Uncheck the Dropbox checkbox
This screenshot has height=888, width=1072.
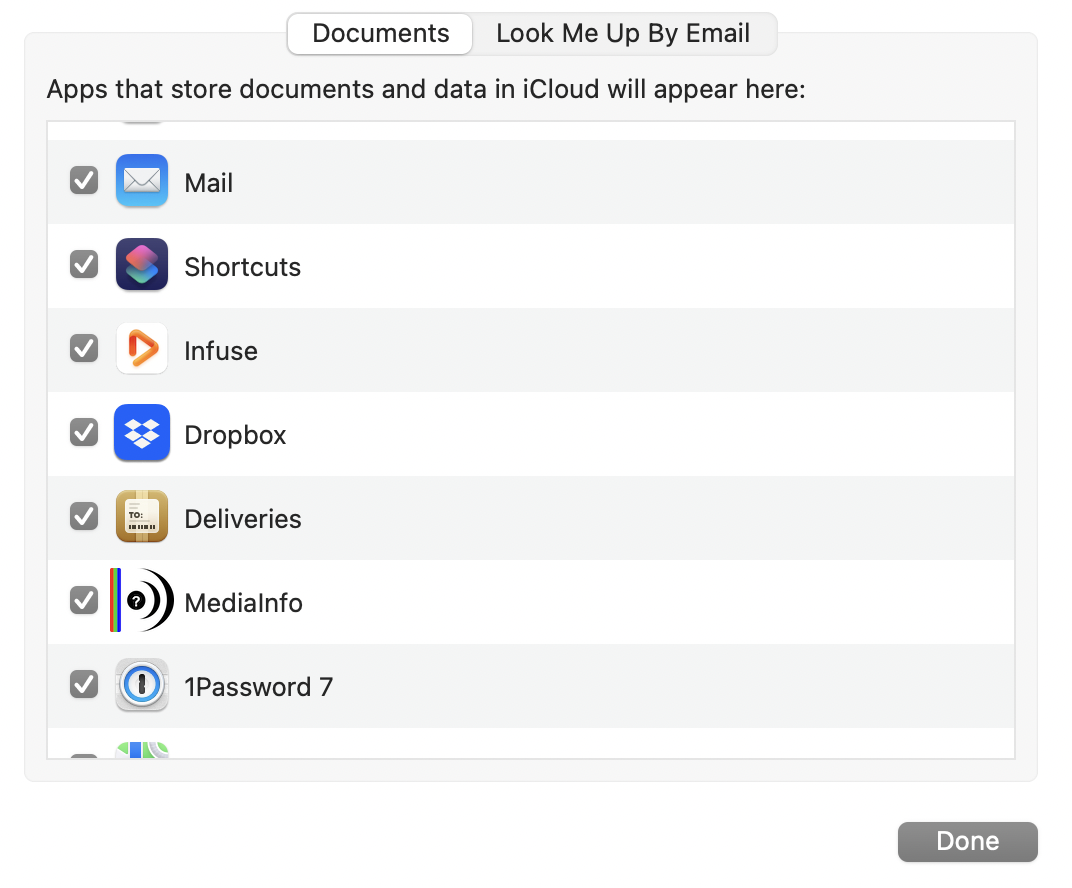coord(84,433)
